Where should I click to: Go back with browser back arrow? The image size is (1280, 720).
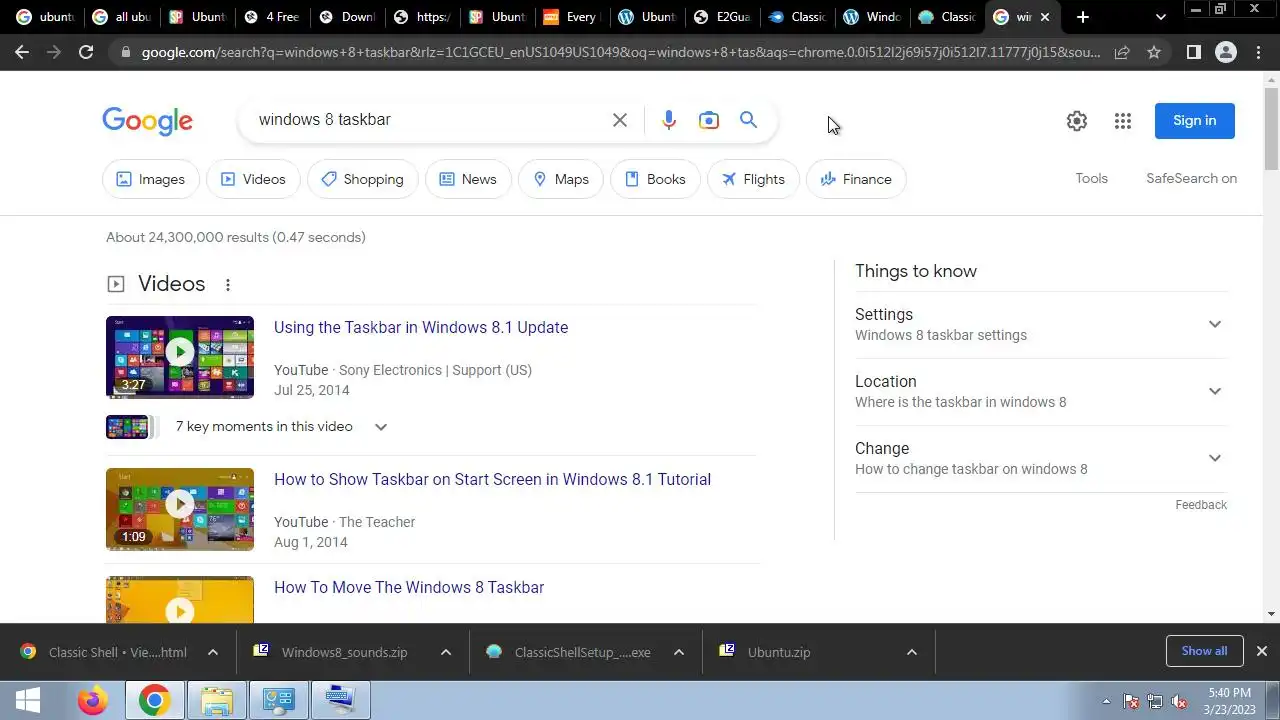[22, 52]
